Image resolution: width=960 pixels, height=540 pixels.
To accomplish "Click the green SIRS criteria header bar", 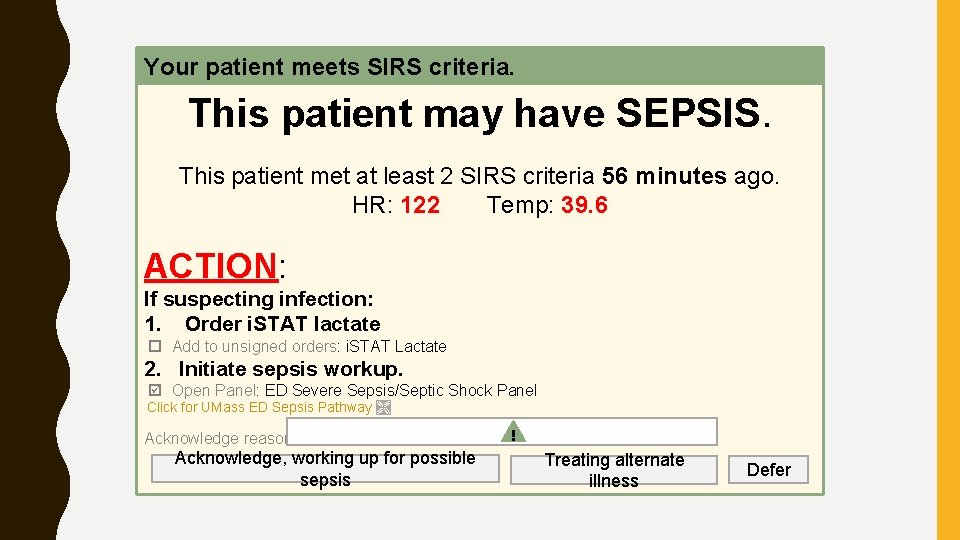I will (480, 67).
